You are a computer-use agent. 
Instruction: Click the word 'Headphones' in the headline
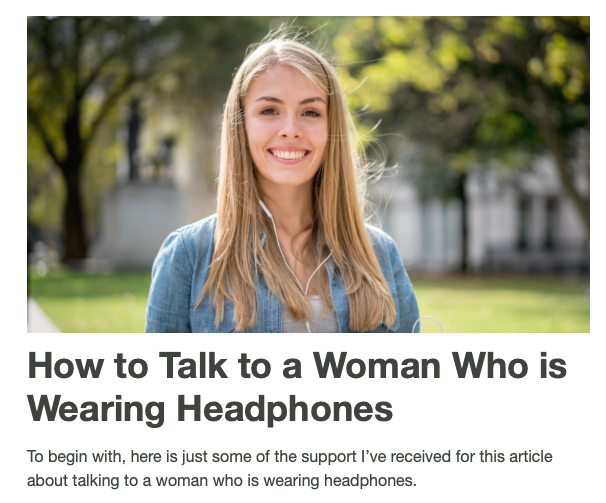coord(285,409)
